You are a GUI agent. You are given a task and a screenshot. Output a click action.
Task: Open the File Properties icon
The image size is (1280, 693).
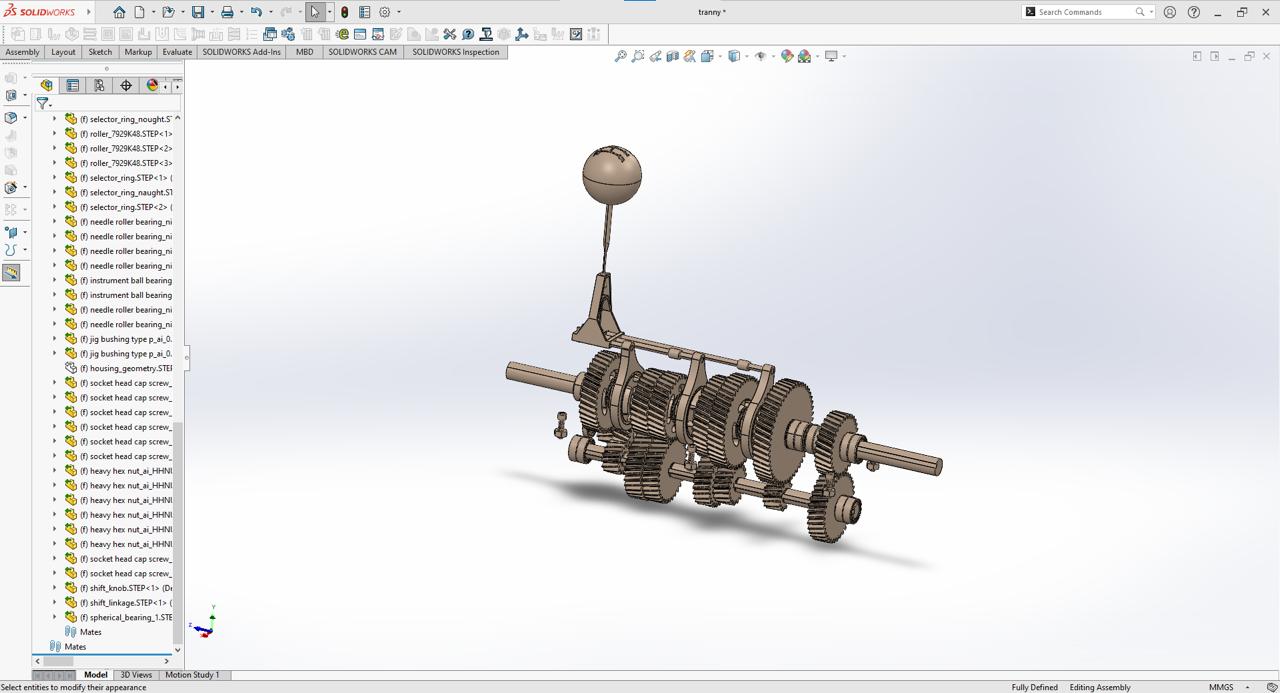[x=365, y=12]
